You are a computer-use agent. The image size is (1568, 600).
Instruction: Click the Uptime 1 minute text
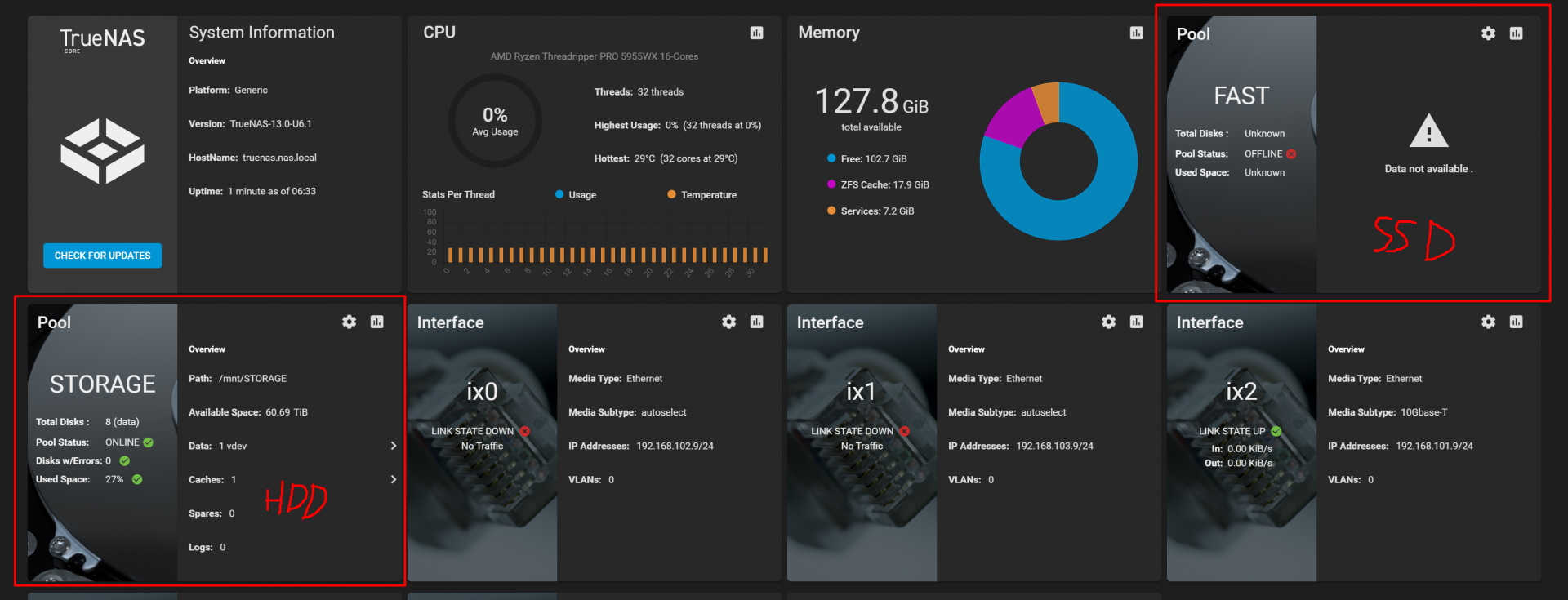pos(252,191)
